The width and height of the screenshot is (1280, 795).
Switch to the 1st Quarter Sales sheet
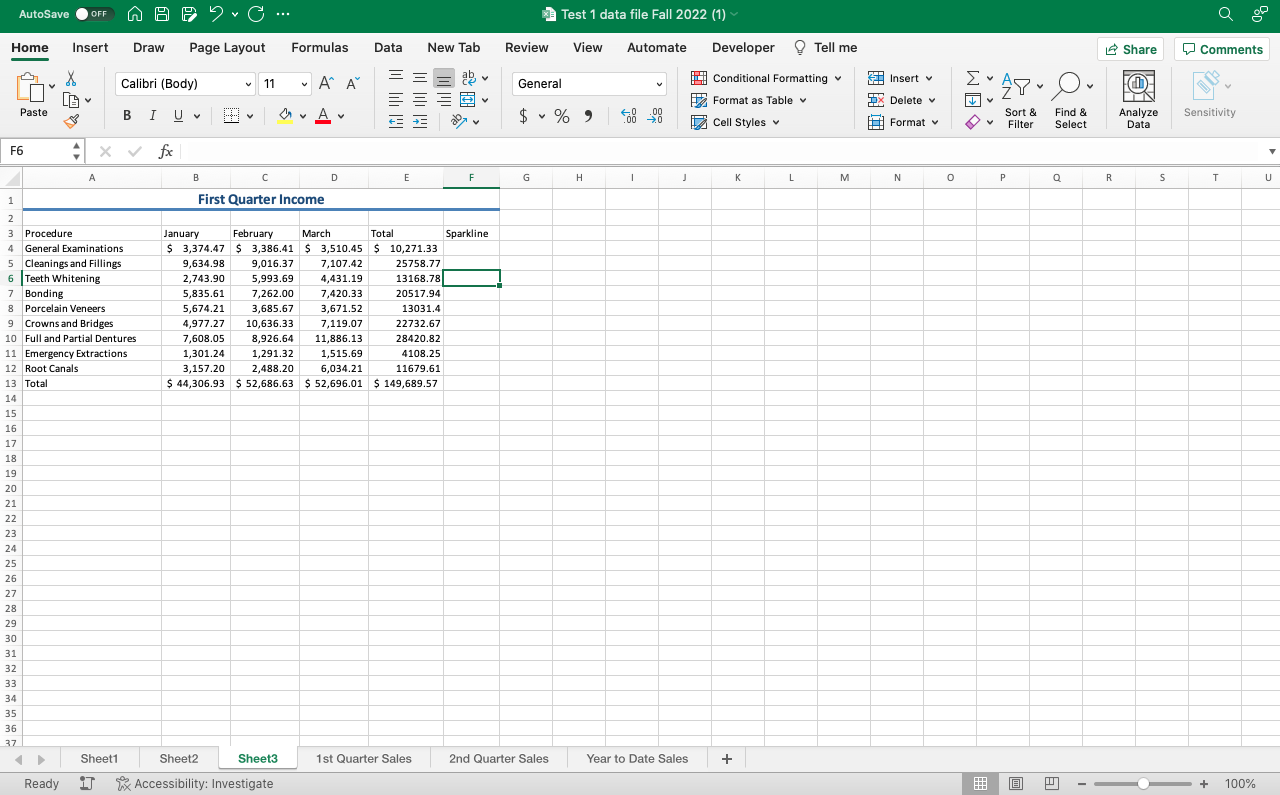[x=364, y=759]
